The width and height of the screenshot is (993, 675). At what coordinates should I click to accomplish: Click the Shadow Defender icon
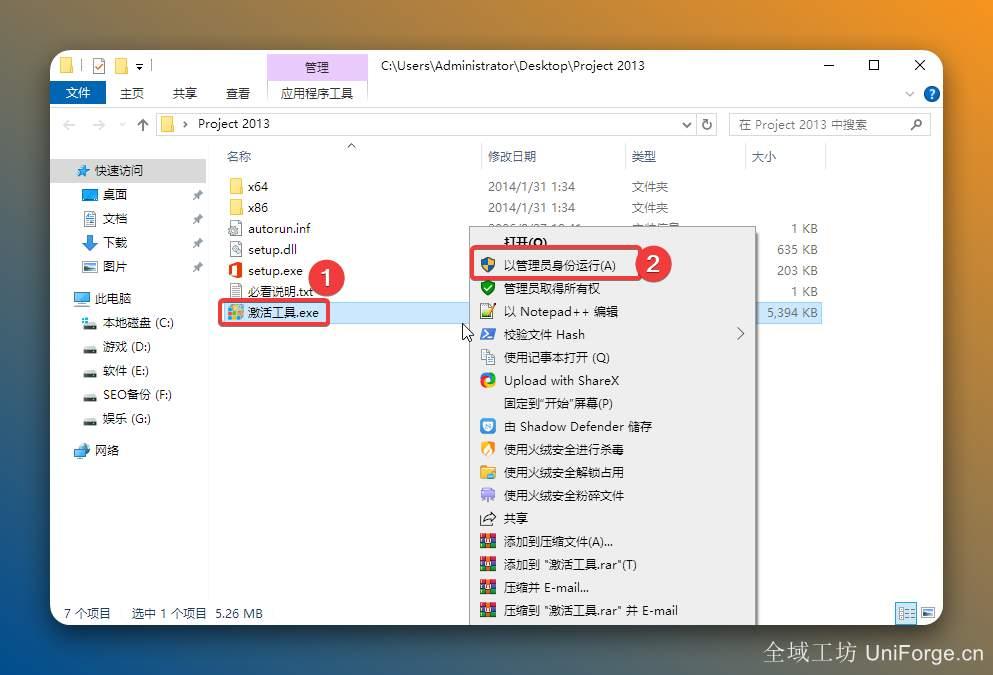(x=488, y=426)
